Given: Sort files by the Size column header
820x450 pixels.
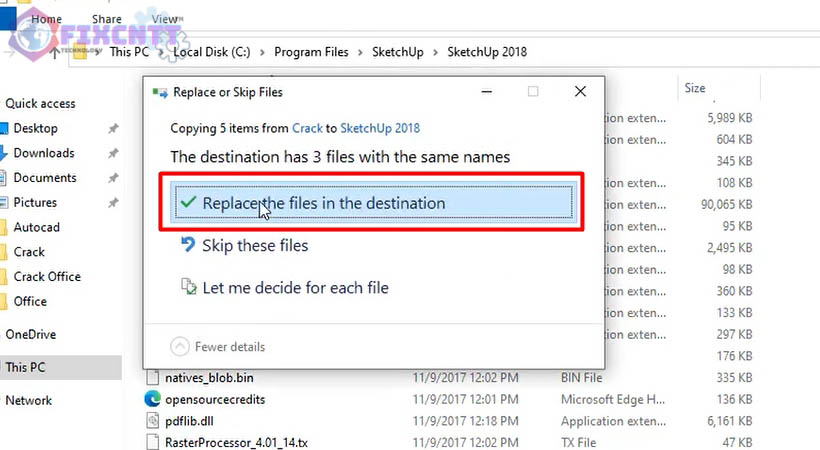Looking at the screenshot, I should pos(695,88).
